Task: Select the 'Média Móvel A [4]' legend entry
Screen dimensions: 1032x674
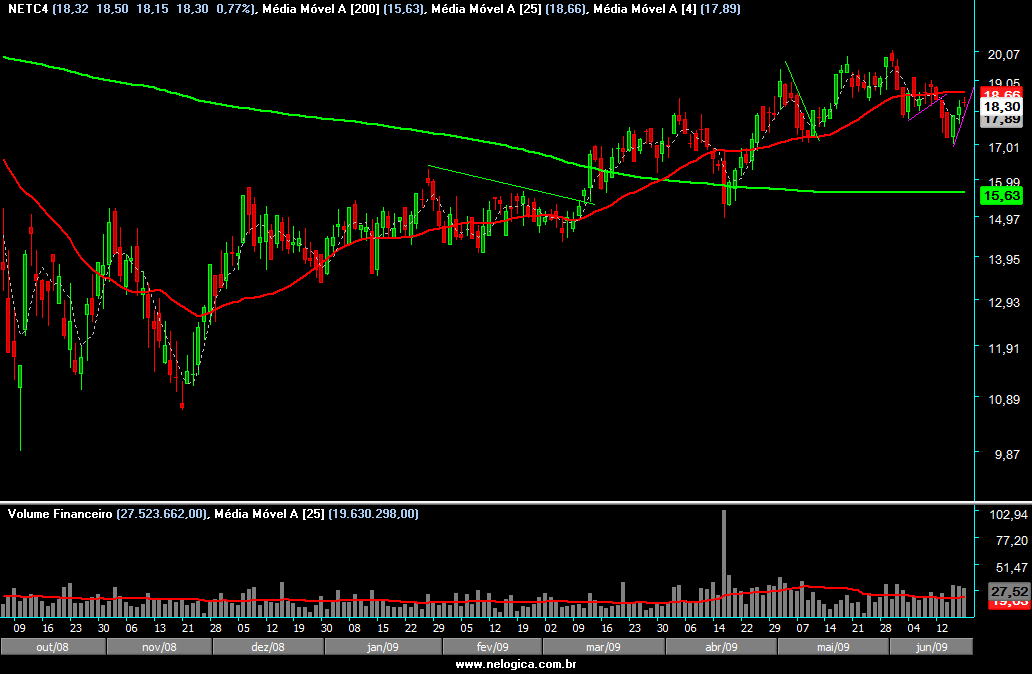Action: click(x=644, y=9)
